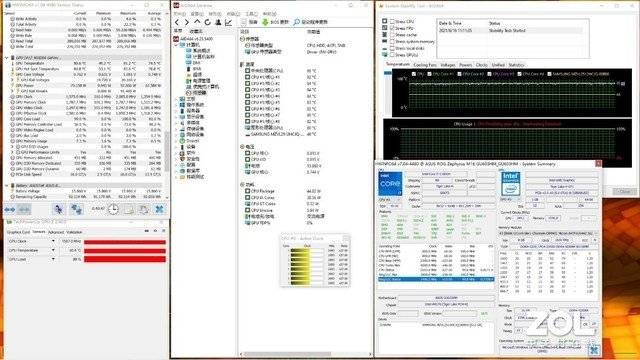Expand all sensors arrow icon in HWiNFO toolbar
Viewport: 640px width, 360px height.
(10, 210)
